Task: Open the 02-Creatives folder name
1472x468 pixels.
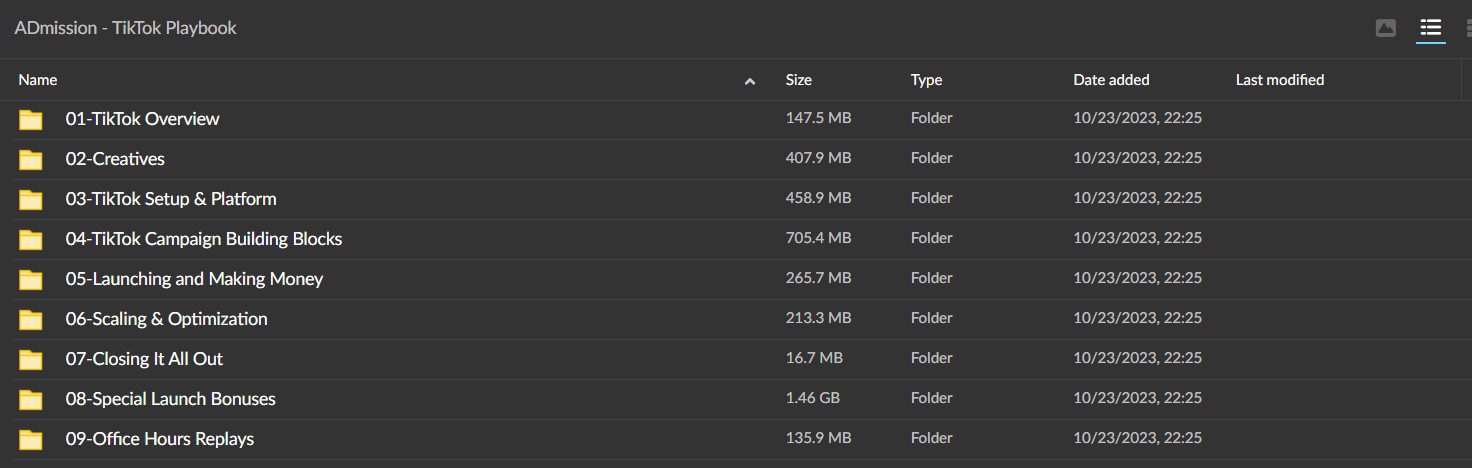Action: [115, 159]
